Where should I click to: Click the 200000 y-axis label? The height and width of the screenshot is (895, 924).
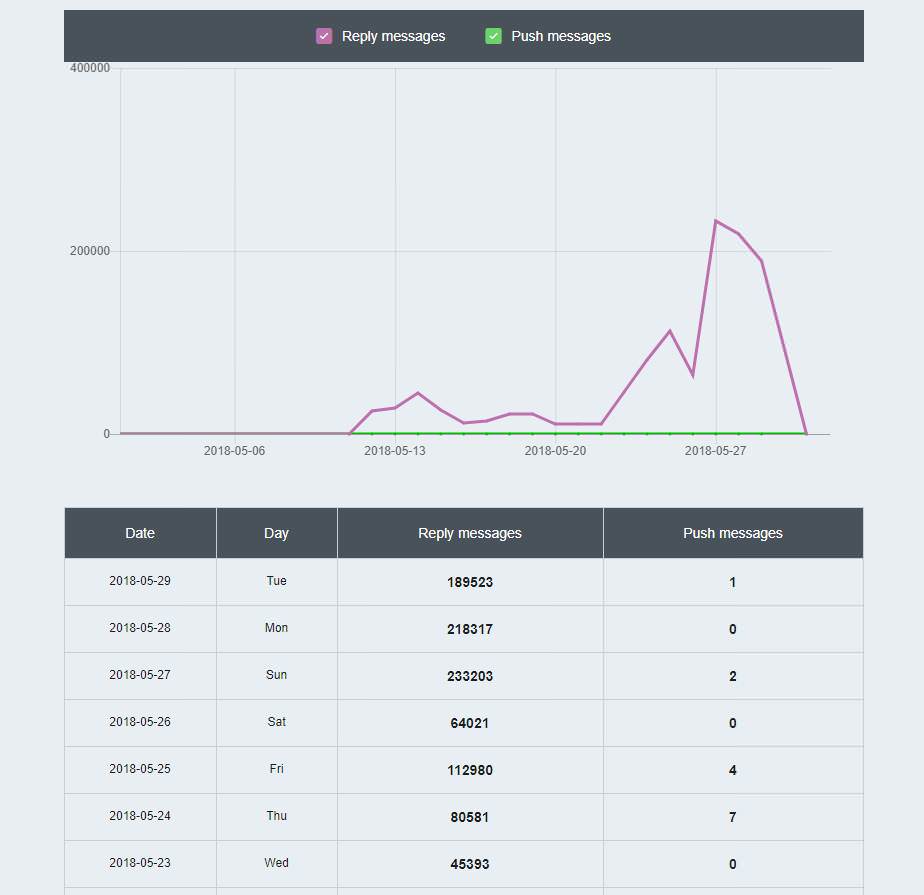tap(90, 251)
